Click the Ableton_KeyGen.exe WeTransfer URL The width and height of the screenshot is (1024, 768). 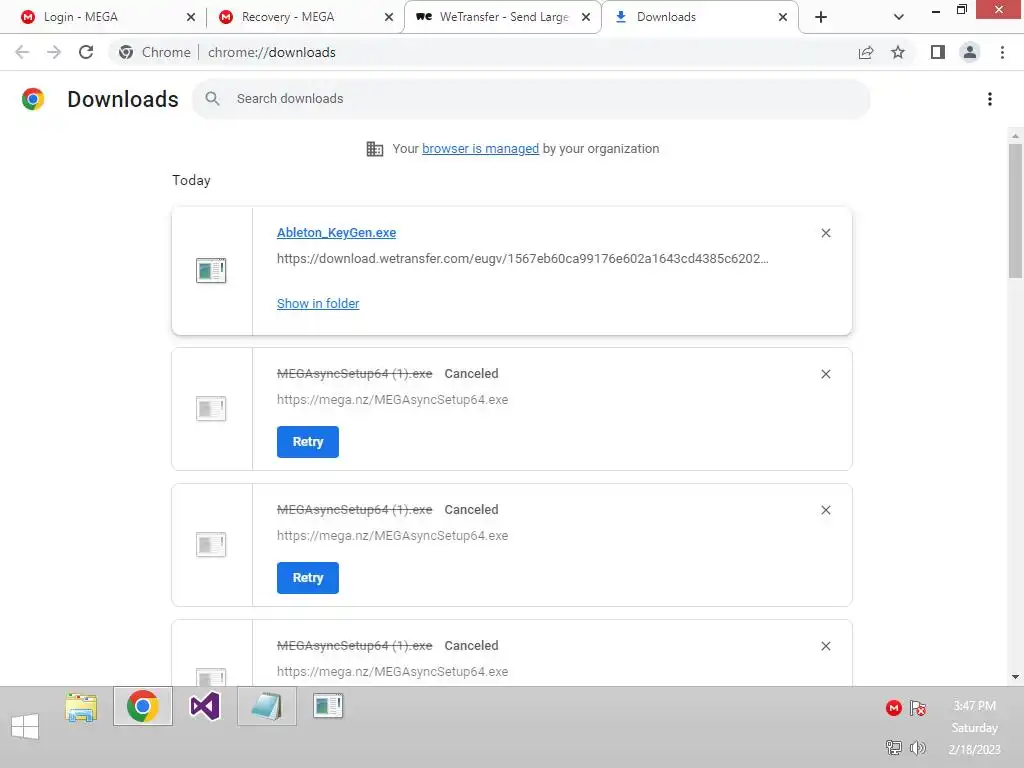tap(522, 259)
